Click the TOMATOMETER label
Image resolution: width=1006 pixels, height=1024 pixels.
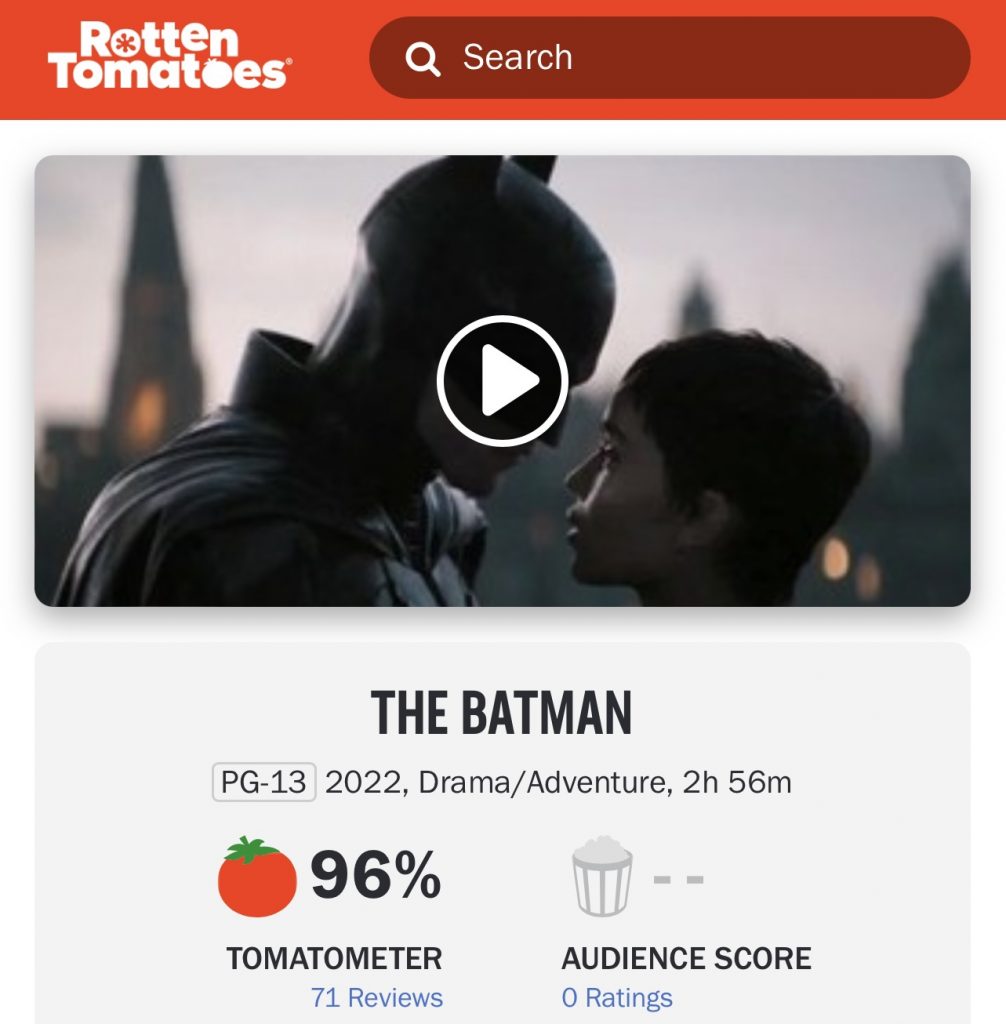tap(334, 958)
